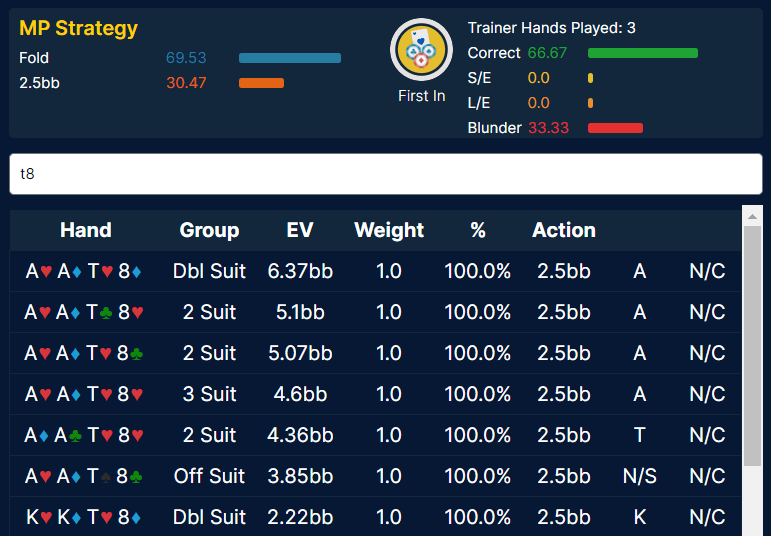Click the scrollbar up arrow
The height and width of the screenshot is (536, 771).
coord(752,215)
